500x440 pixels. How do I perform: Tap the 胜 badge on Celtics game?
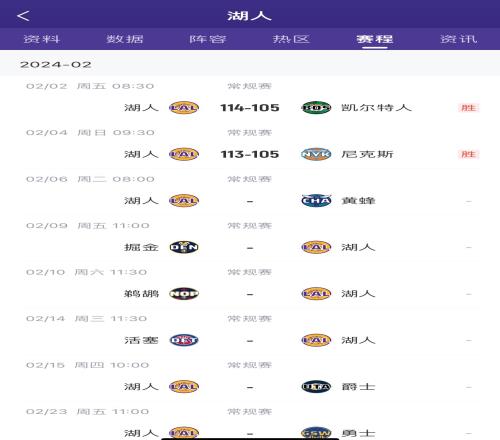[x=468, y=108]
